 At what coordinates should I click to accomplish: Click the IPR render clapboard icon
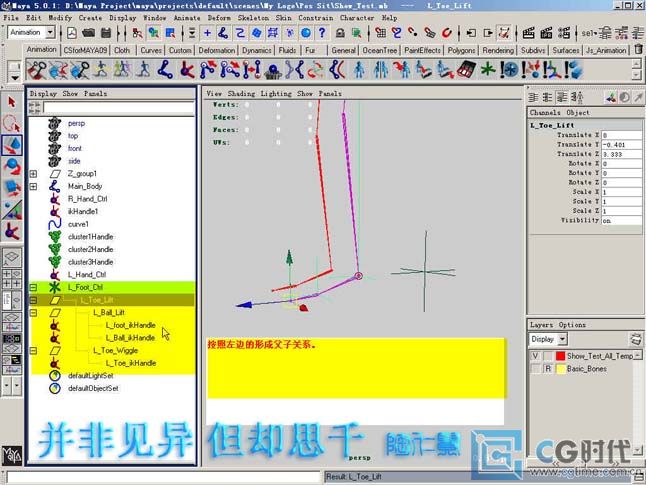point(546,33)
